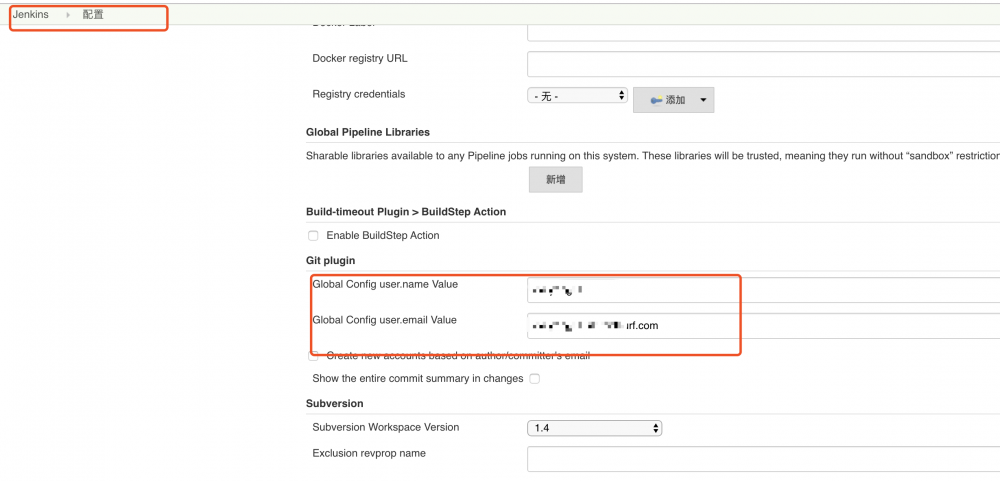Open the 添加 button's dropdown arrow
The image size is (1000, 481).
click(x=703, y=100)
